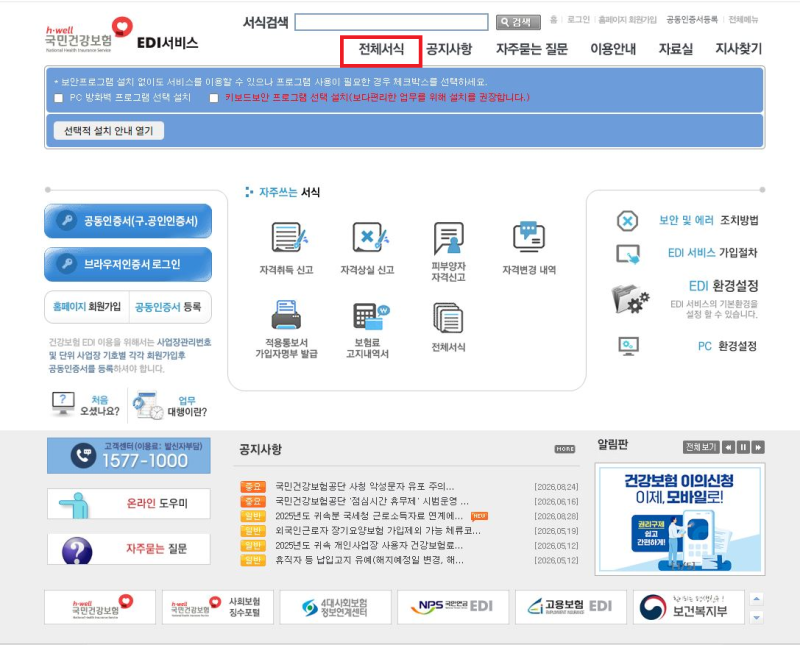Viewport: 800px width, 645px height.
Task: Click 전체메뉴 link in top bar
Action: point(743,19)
